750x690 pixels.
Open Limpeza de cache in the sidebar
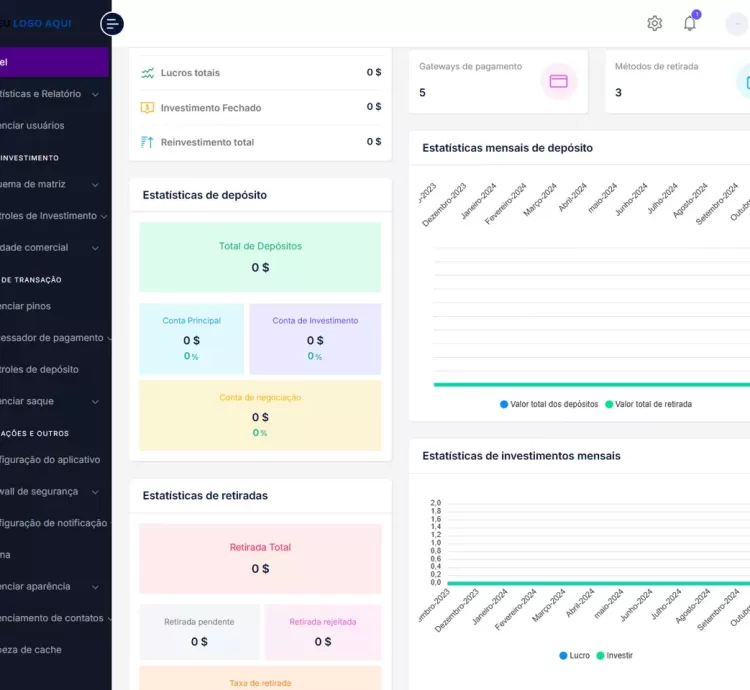(x=31, y=650)
